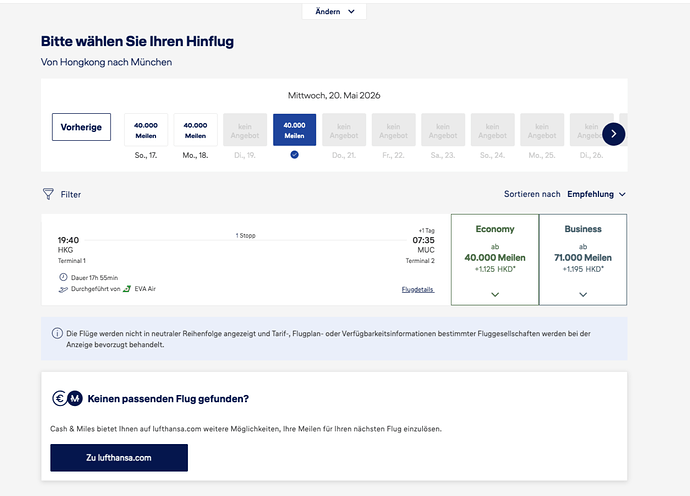Select the disabled Di., 19. date tile

pyautogui.click(x=245, y=130)
